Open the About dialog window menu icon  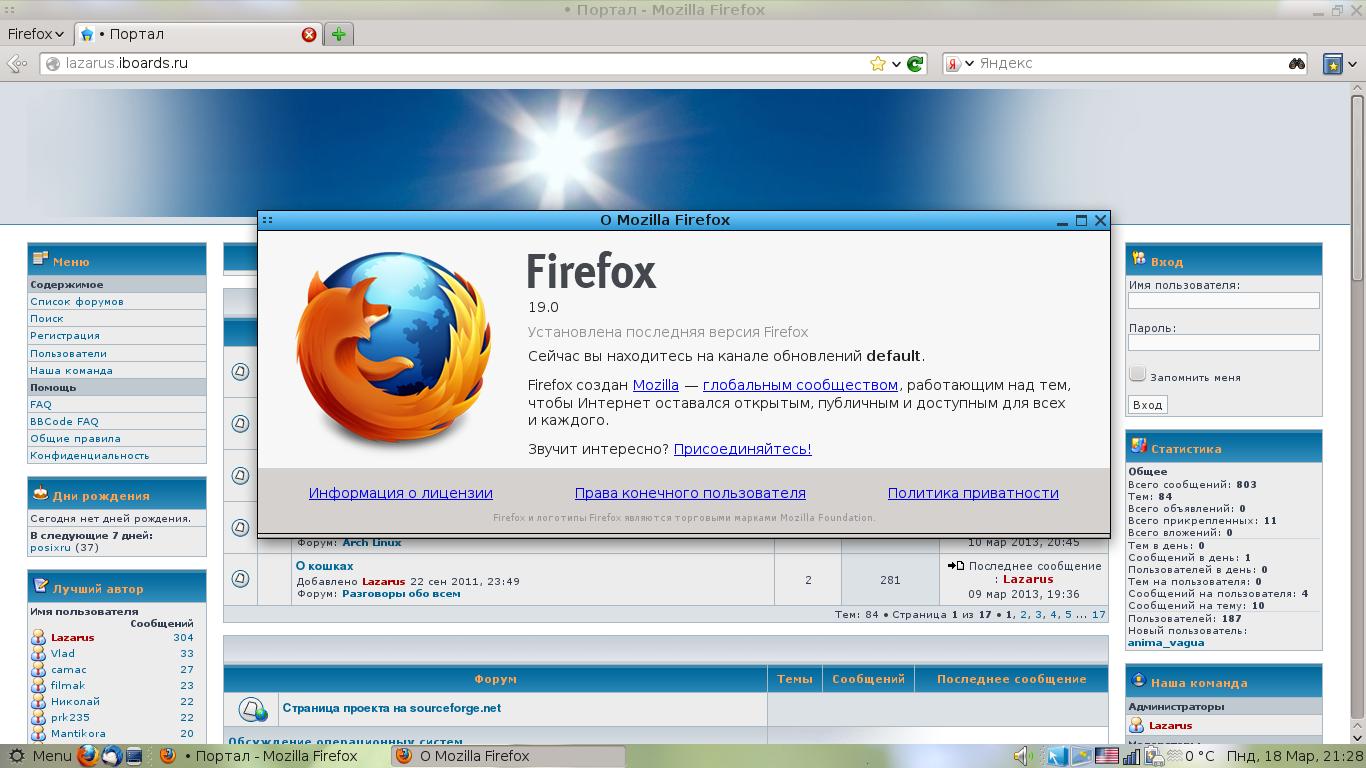click(267, 220)
